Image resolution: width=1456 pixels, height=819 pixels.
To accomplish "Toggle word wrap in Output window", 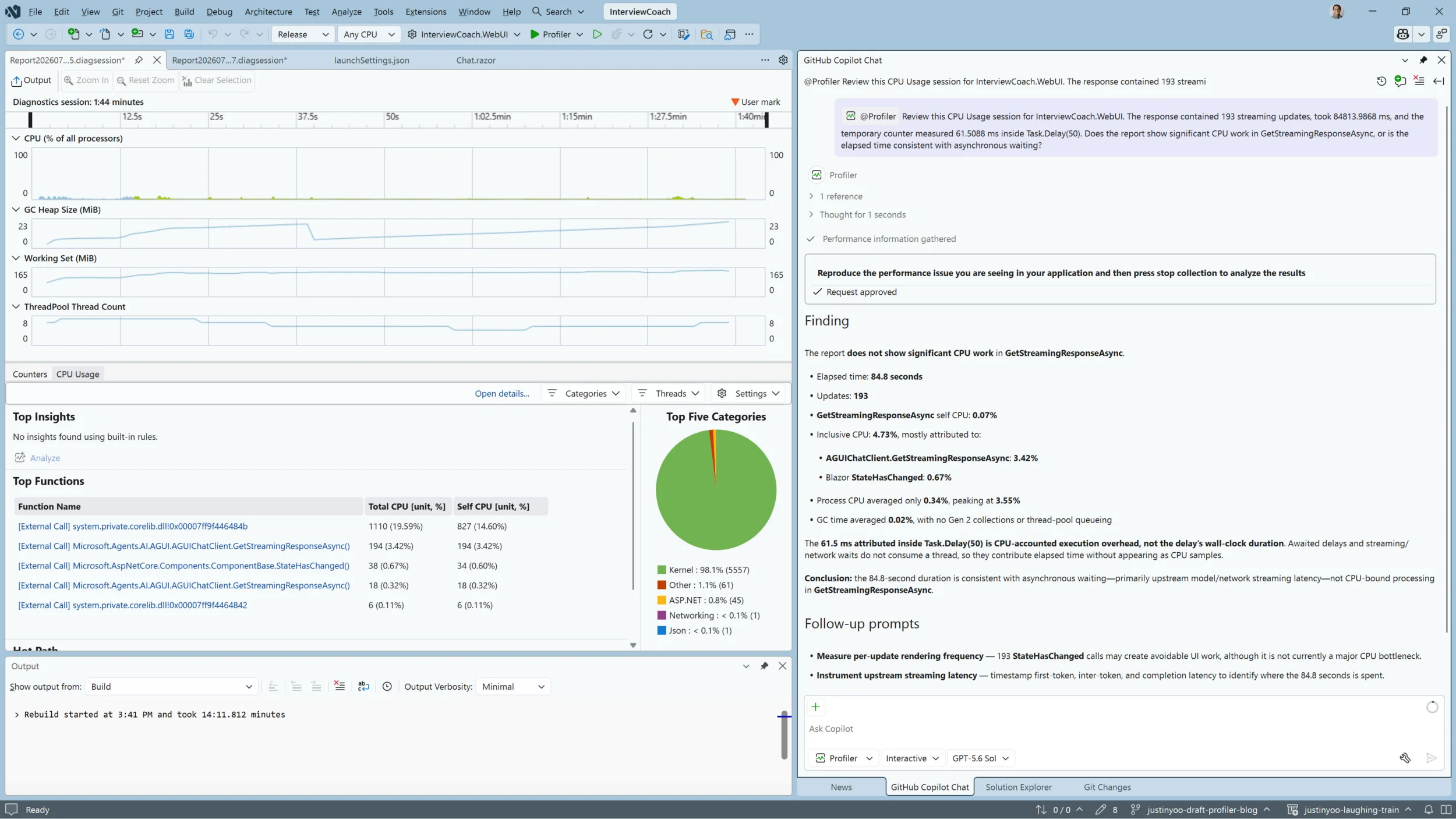I will pos(363,686).
